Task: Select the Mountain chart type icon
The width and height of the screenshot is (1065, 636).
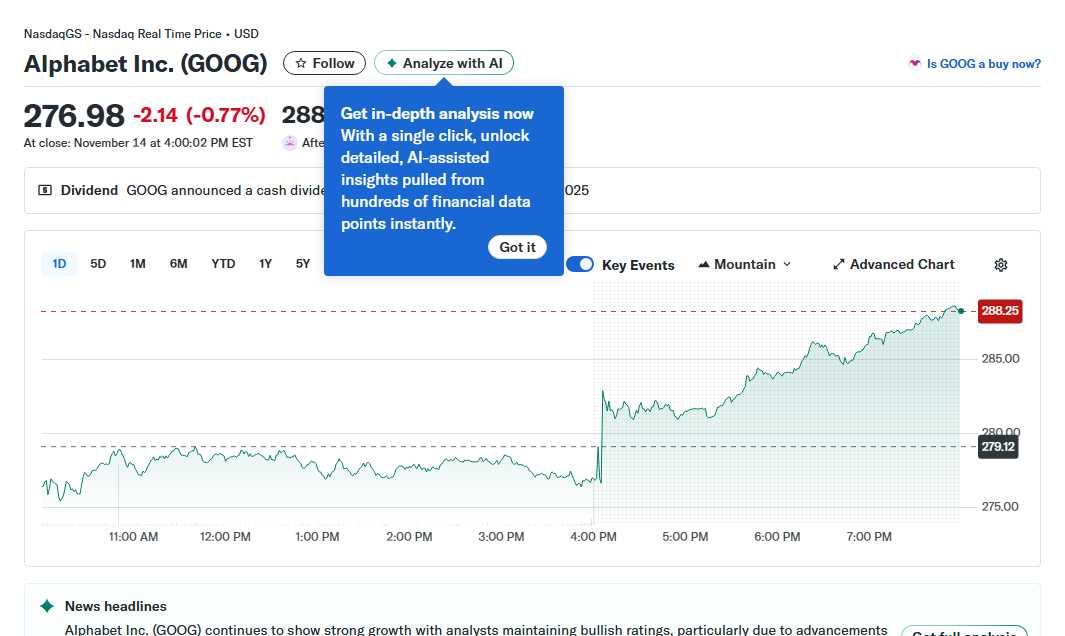Action: pos(706,264)
